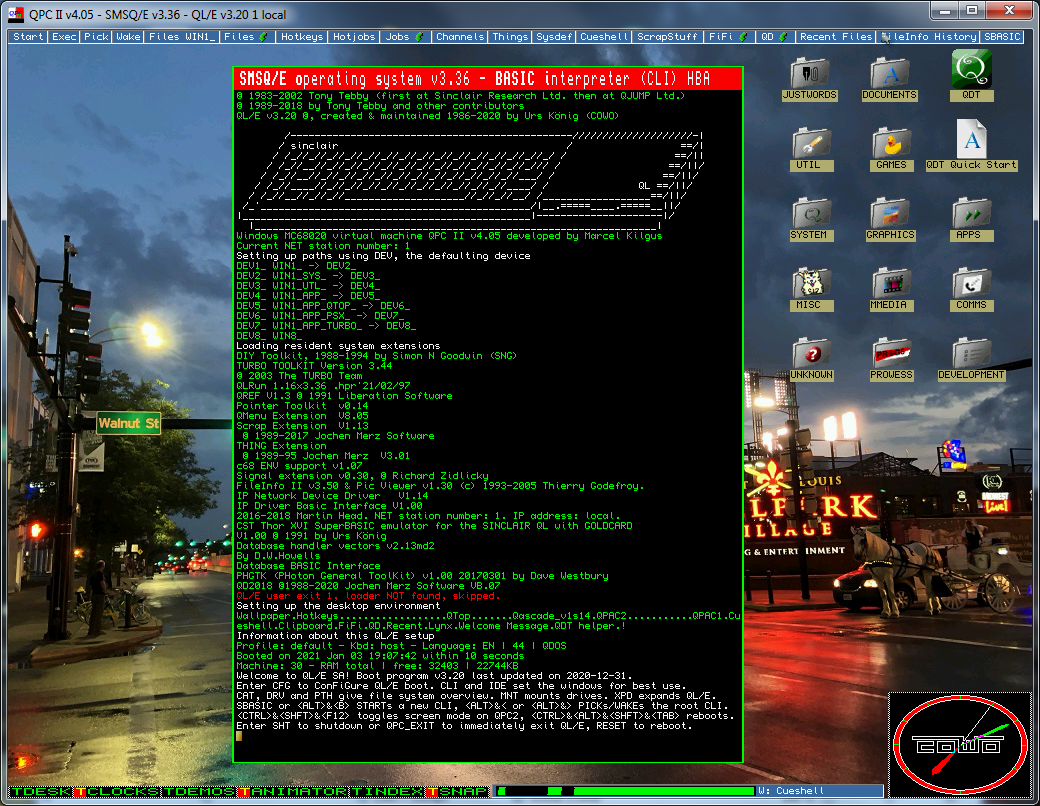Toggle the SNAP item in the bottom bar

pos(457,791)
